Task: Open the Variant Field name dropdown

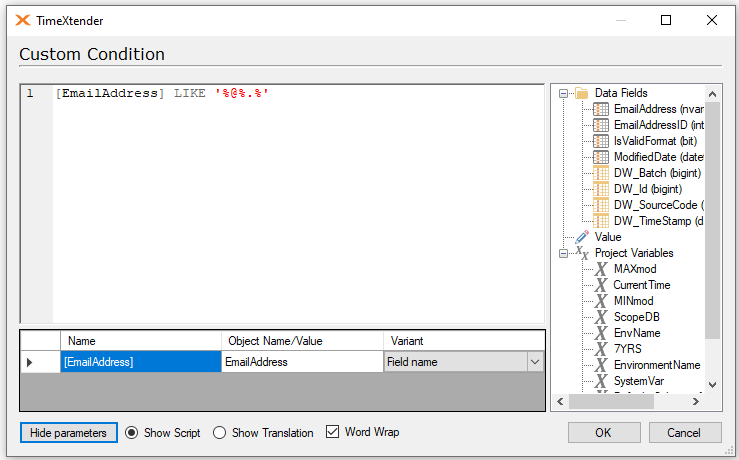Action: (x=535, y=362)
